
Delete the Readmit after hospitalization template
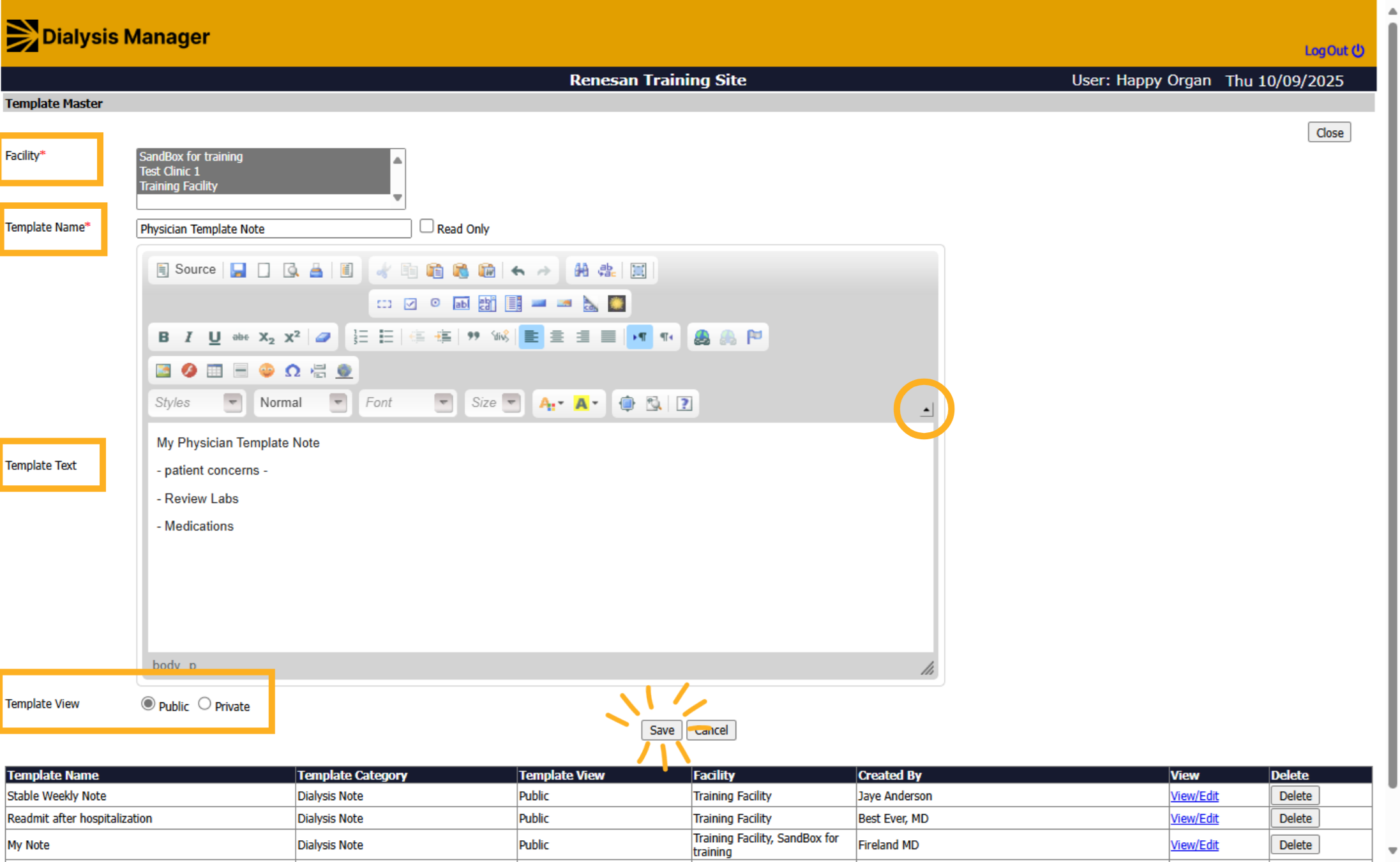pyautogui.click(x=1295, y=818)
